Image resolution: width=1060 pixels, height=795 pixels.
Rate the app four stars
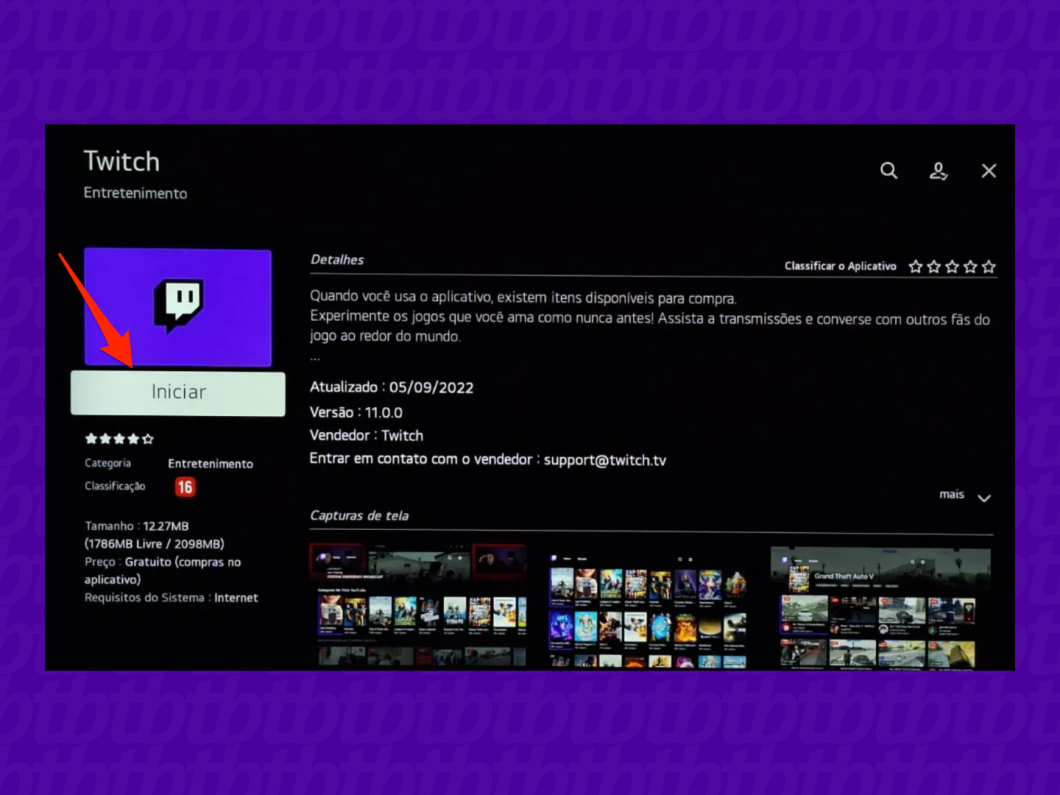pos(970,266)
